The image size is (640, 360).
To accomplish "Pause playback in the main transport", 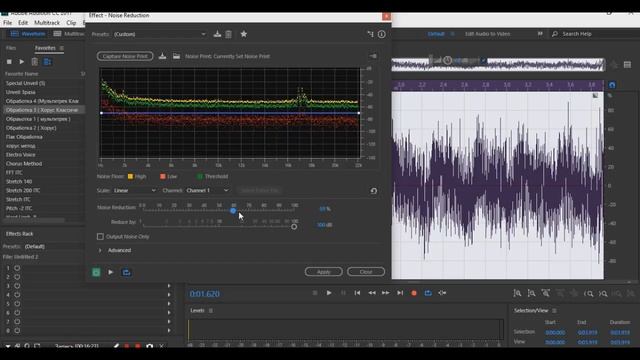I will pos(343,293).
